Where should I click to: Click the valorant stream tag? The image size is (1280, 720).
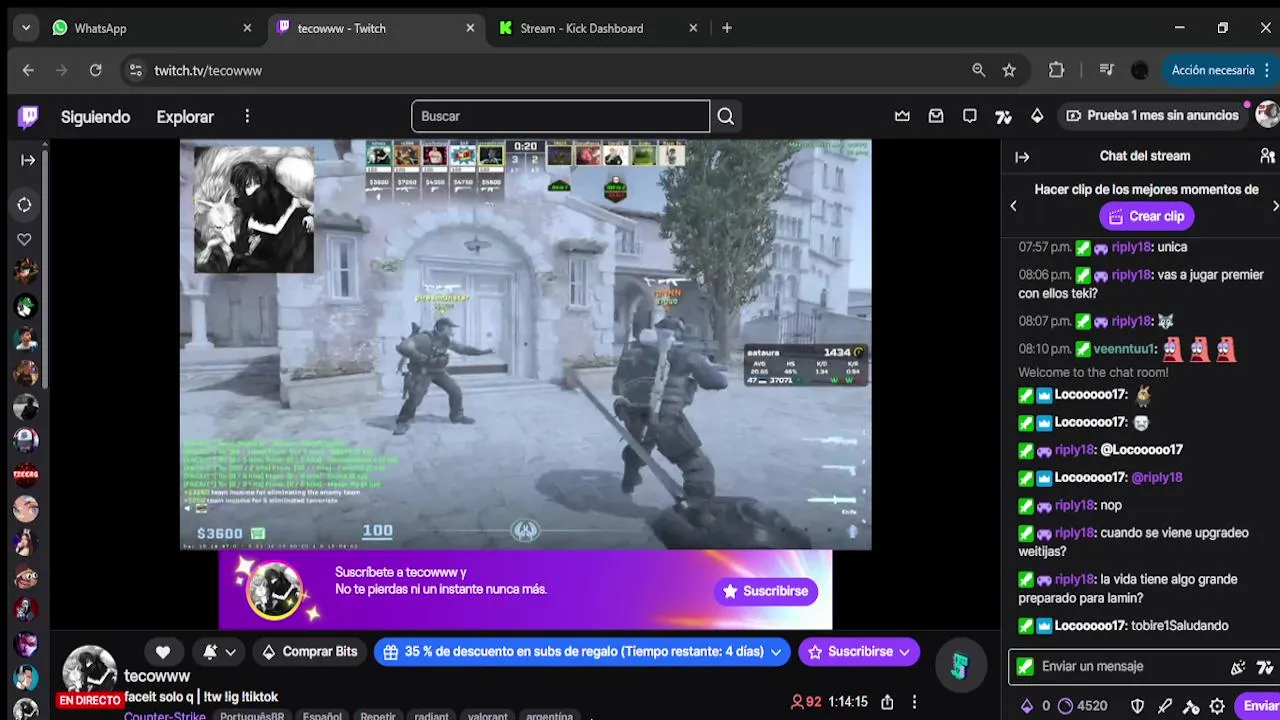(x=487, y=716)
